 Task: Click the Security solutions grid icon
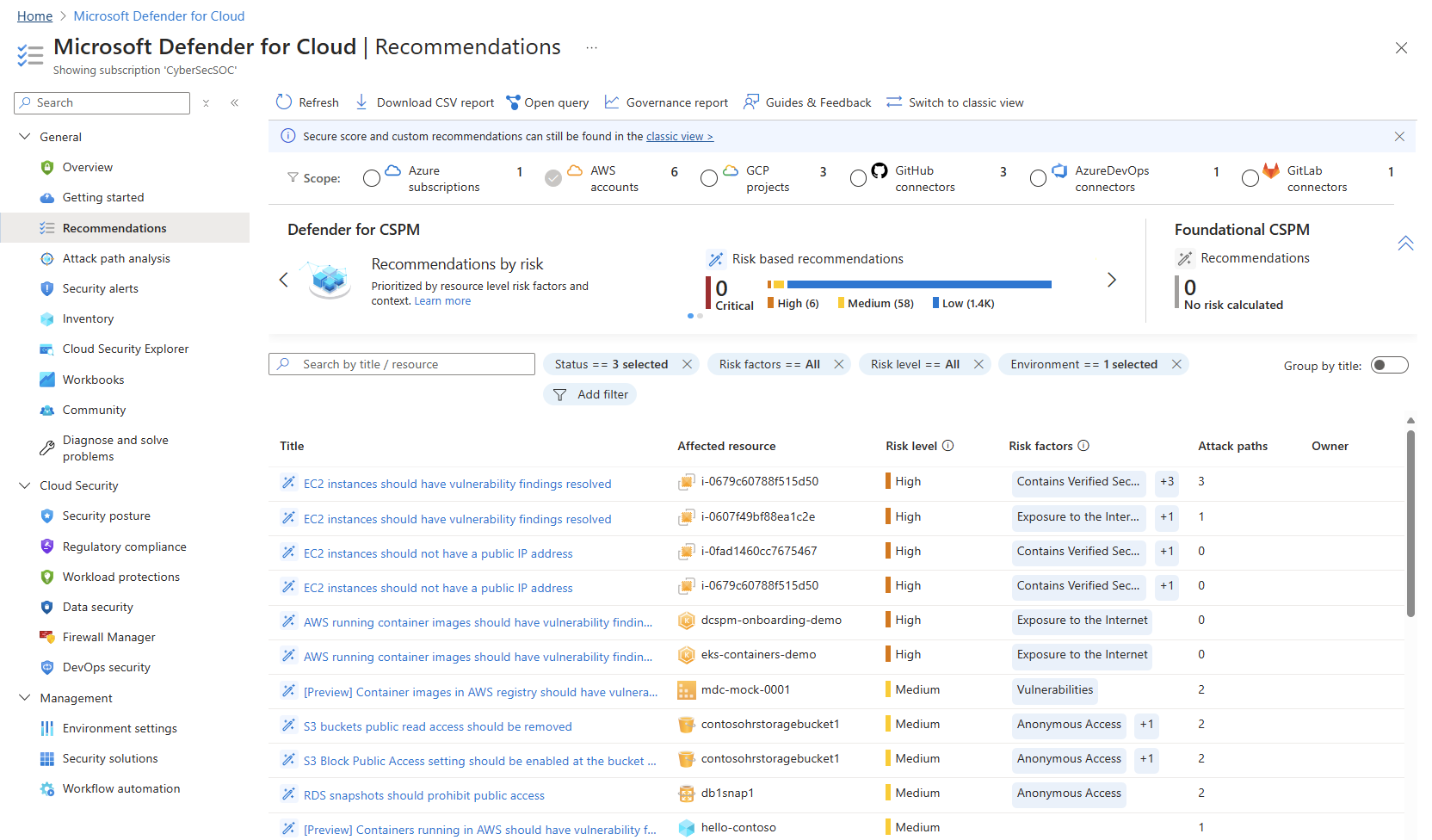click(47, 758)
